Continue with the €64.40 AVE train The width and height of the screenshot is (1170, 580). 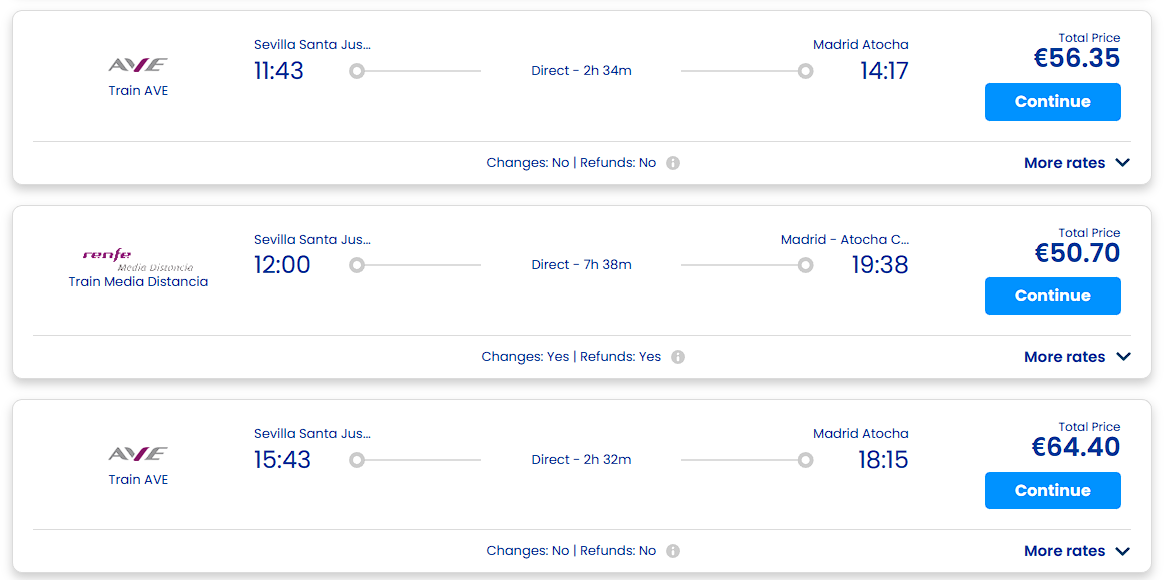tap(1052, 490)
